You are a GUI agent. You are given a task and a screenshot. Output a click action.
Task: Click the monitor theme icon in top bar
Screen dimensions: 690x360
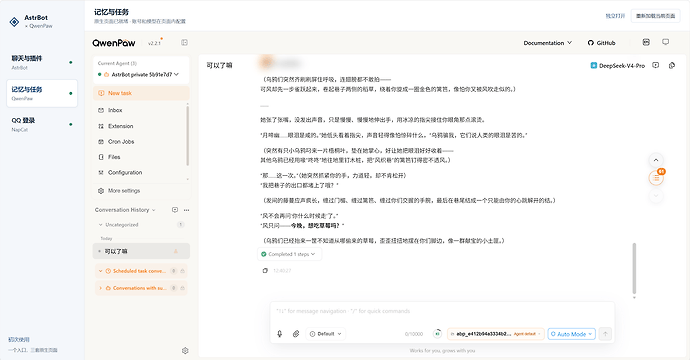pyautogui.click(x=665, y=42)
